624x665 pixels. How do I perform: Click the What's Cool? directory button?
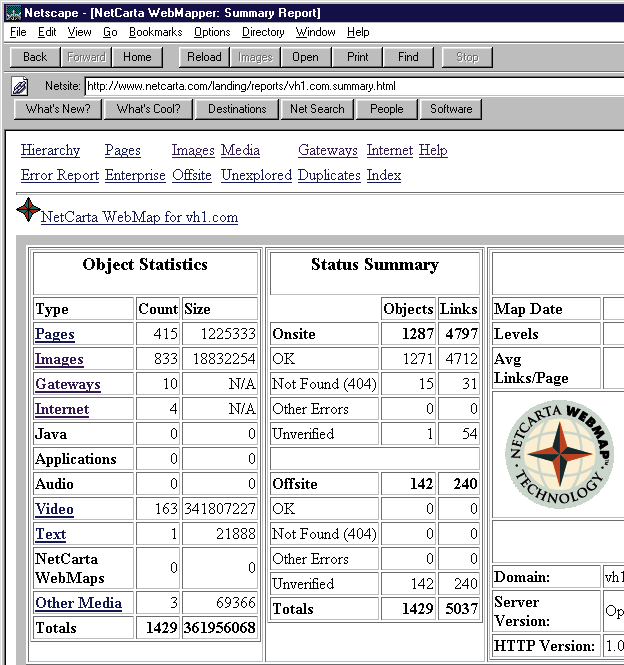click(148, 109)
